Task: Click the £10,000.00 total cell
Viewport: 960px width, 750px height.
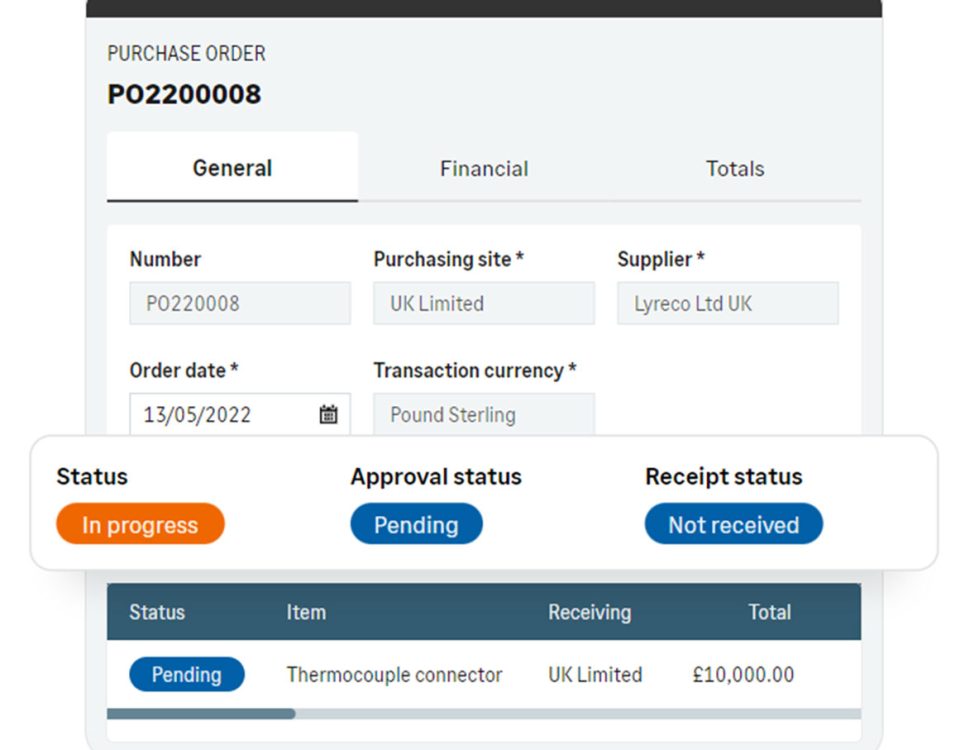Action: tap(743, 675)
